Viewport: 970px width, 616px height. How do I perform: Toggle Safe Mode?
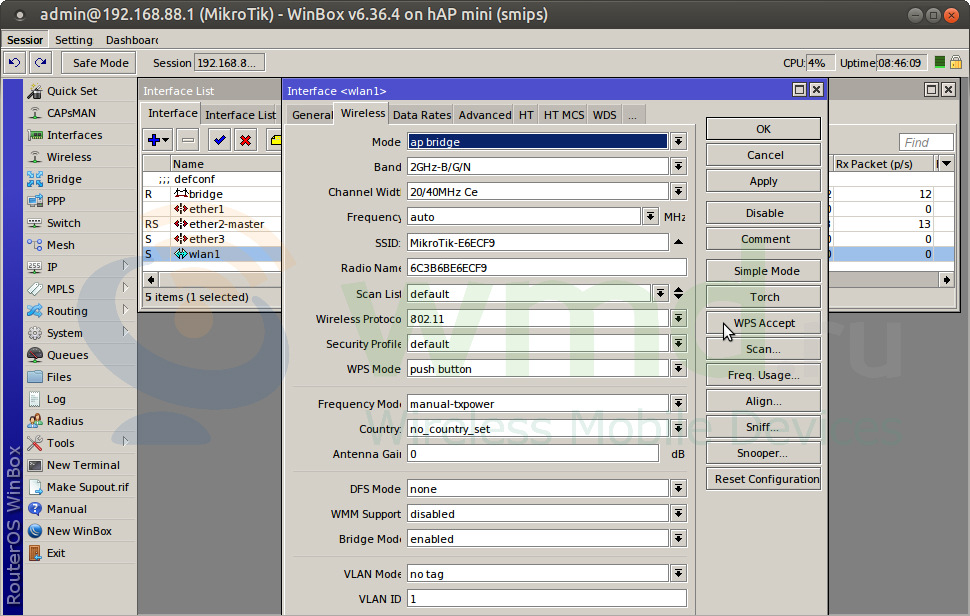pyautogui.click(x=100, y=62)
